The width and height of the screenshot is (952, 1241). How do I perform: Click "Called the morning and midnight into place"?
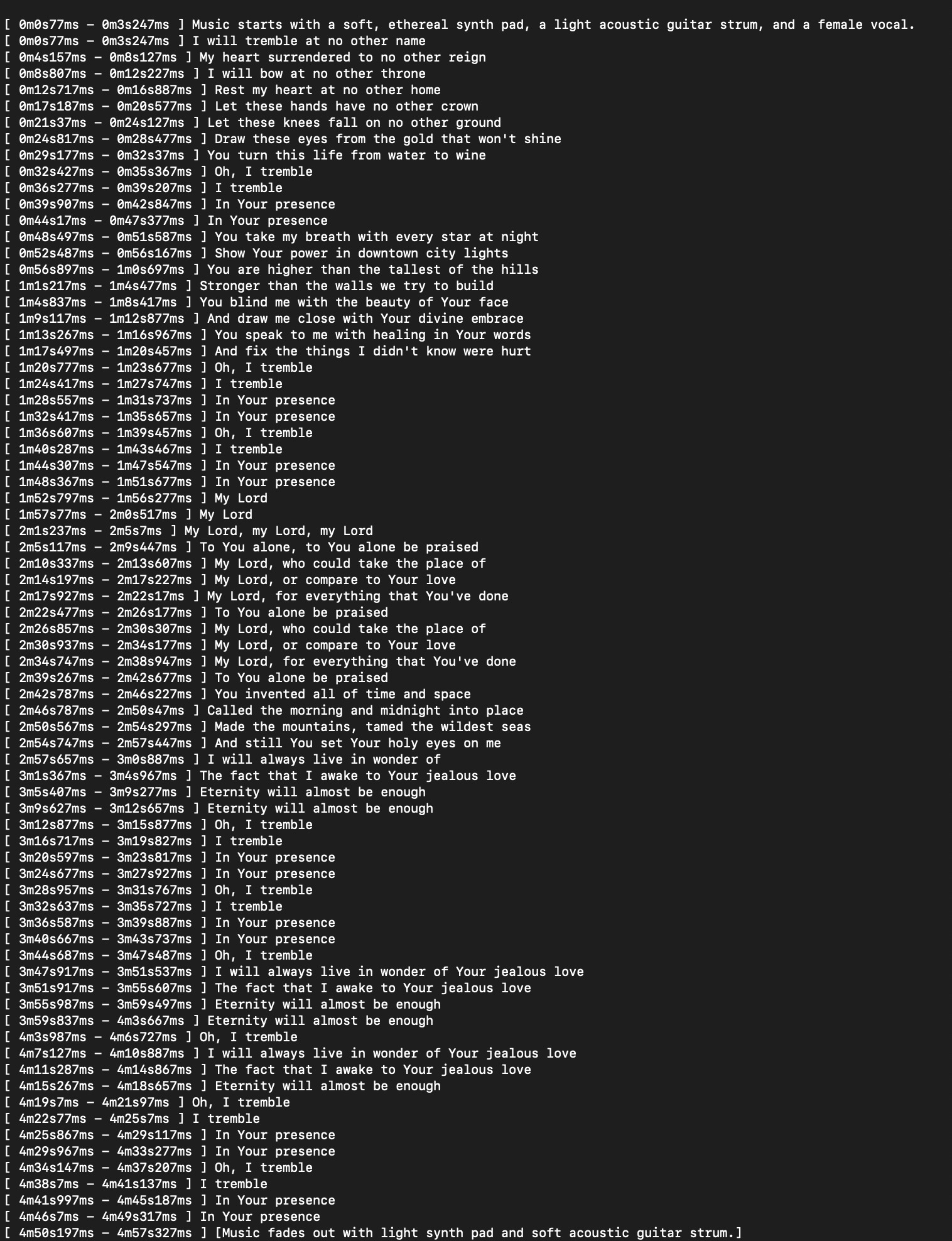(x=365, y=710)
